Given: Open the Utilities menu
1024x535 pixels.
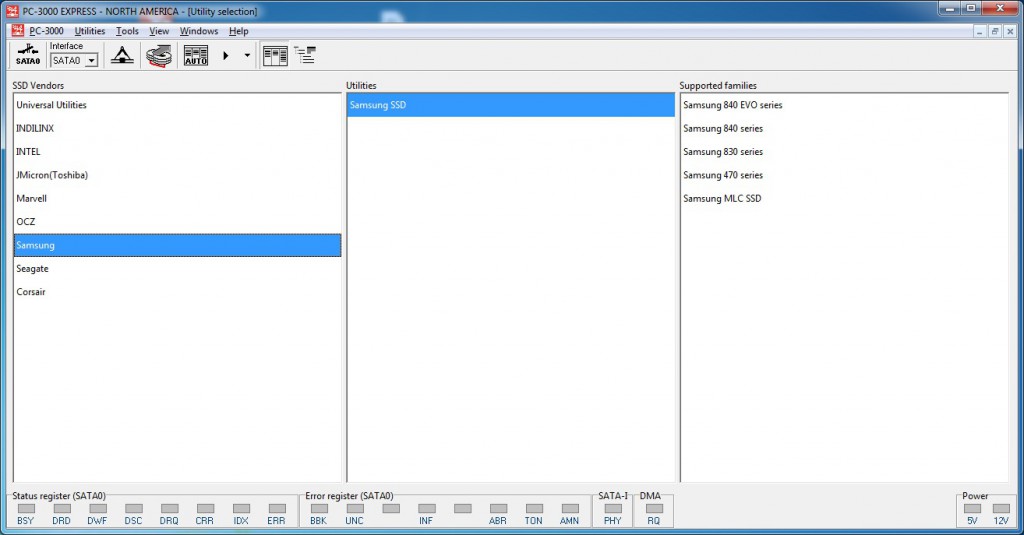Looking at the screenshot, I should click(89, 31).
